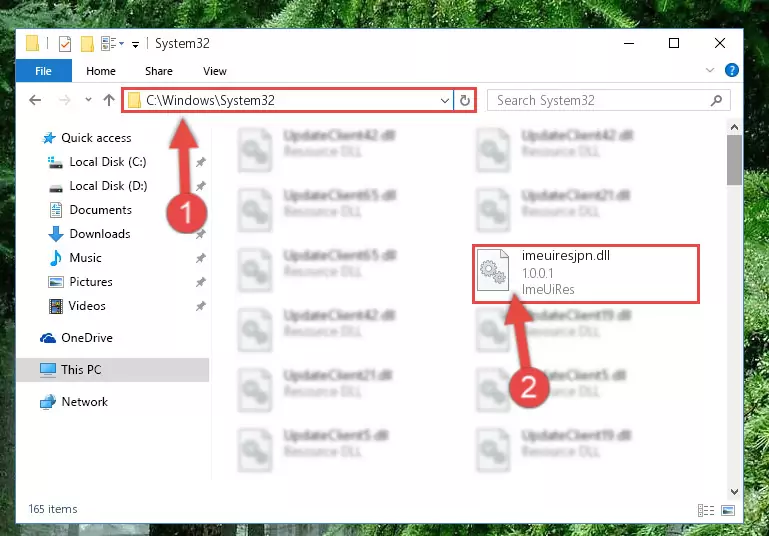Go back using the Back arrow
The height and width of the screenshot is (536, 769).
(x=35, y=100)
